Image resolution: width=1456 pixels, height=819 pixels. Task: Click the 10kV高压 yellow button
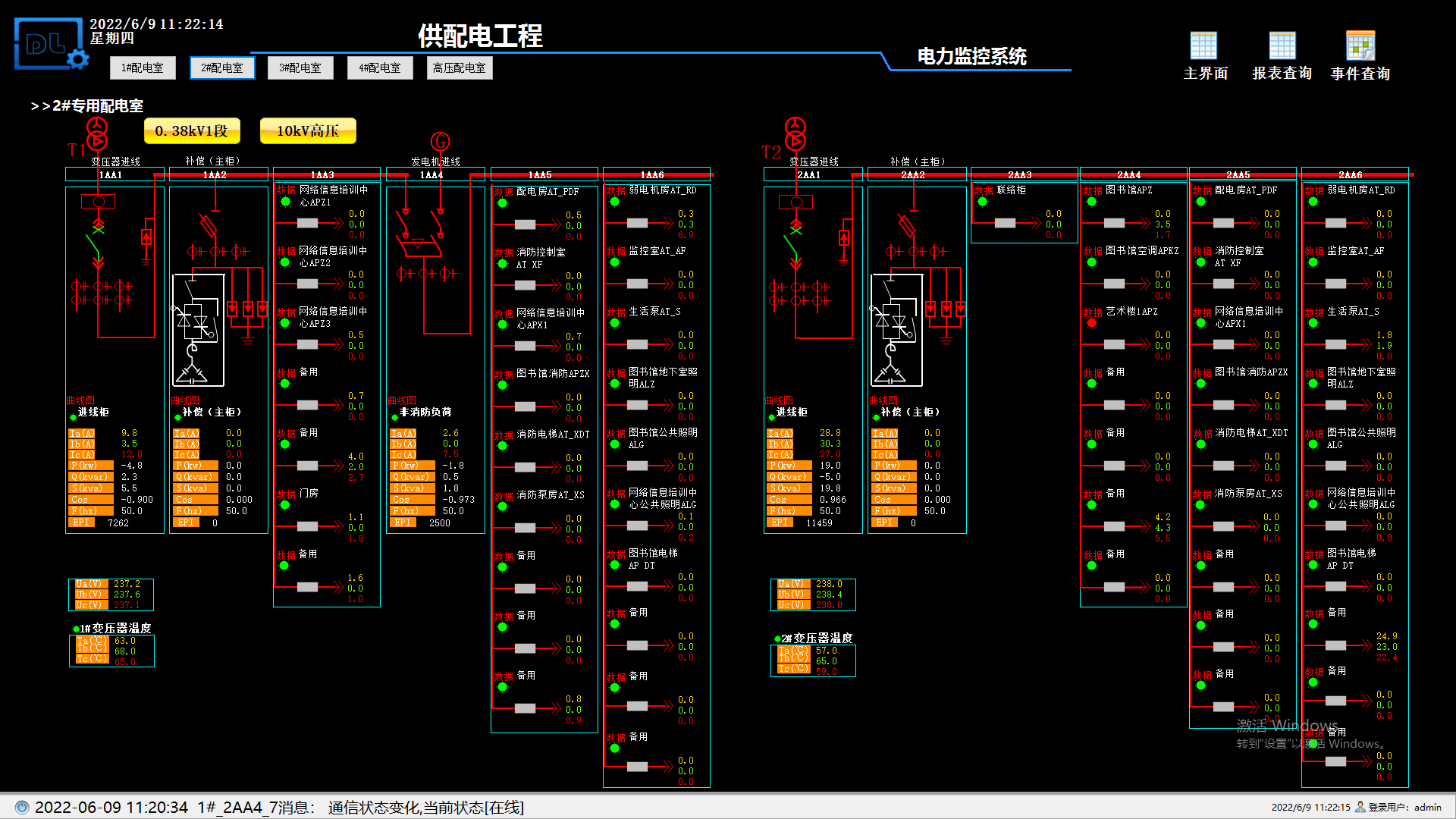point(307,131)
